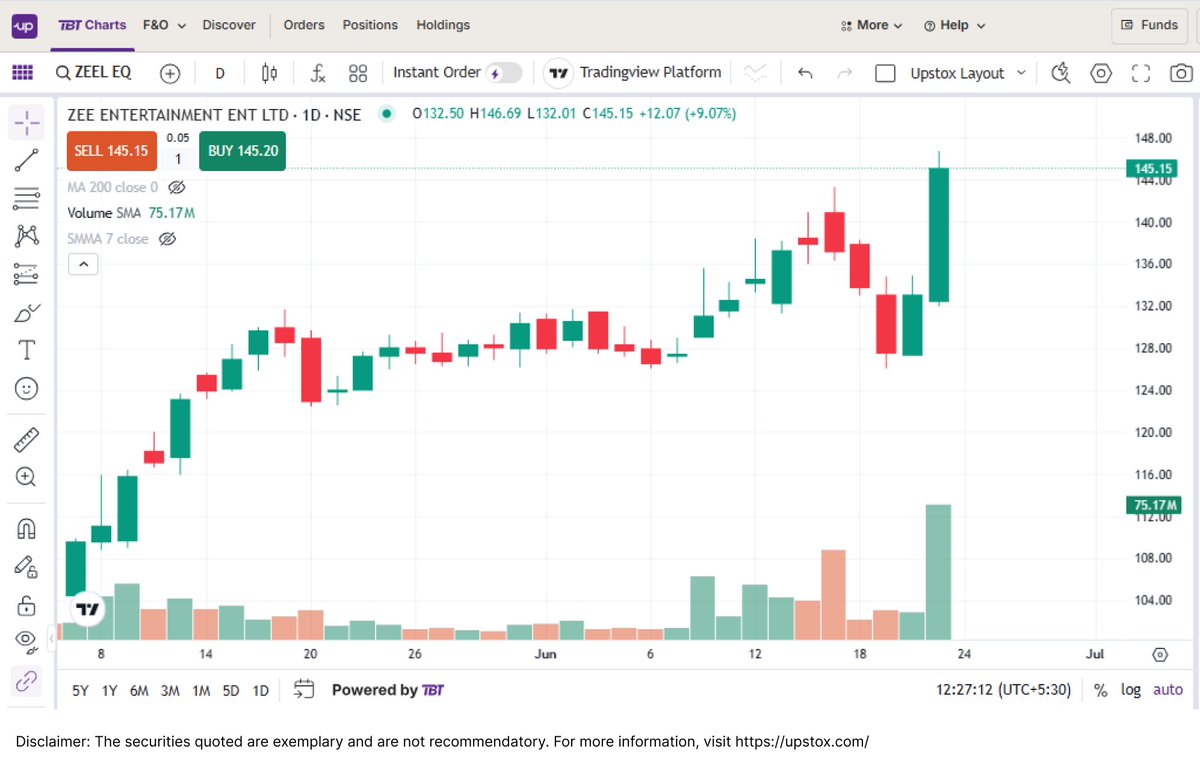This screenshot has height=761, width=1200.
Task: Open the Funds button
Action: tap(1150, 25)
